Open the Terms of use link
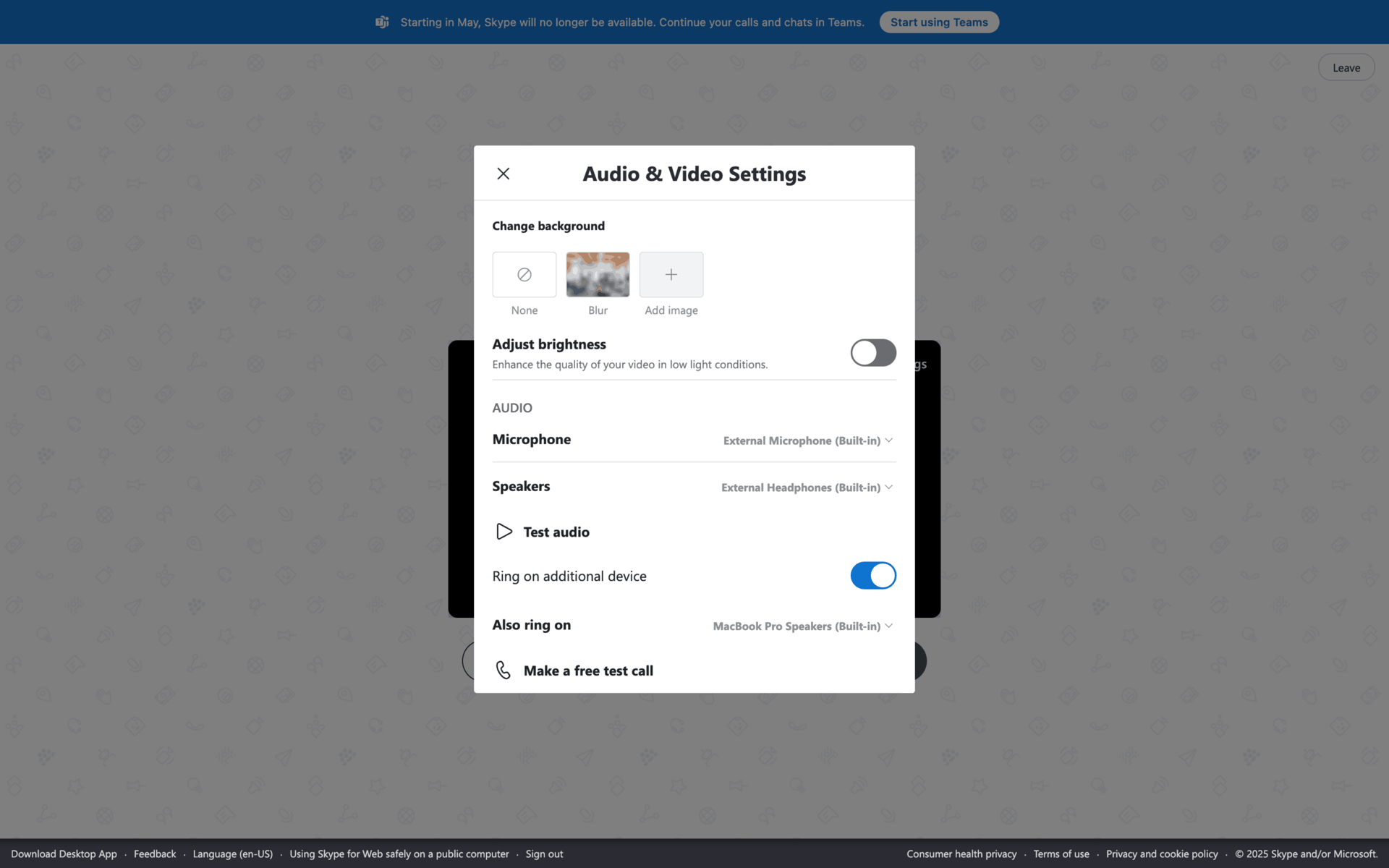Screen dimensions: 1389x868 1061,854
